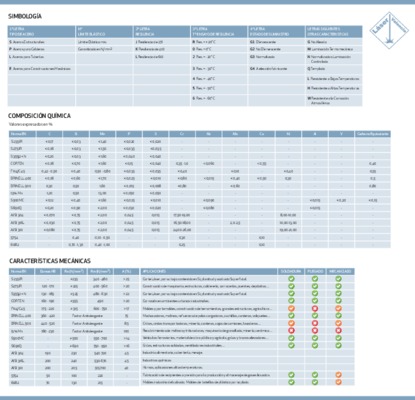415x400 pixels.
Task: Click 'E Aceros para Construcciones Mecánicas' cell
Action: click(42, 69)
